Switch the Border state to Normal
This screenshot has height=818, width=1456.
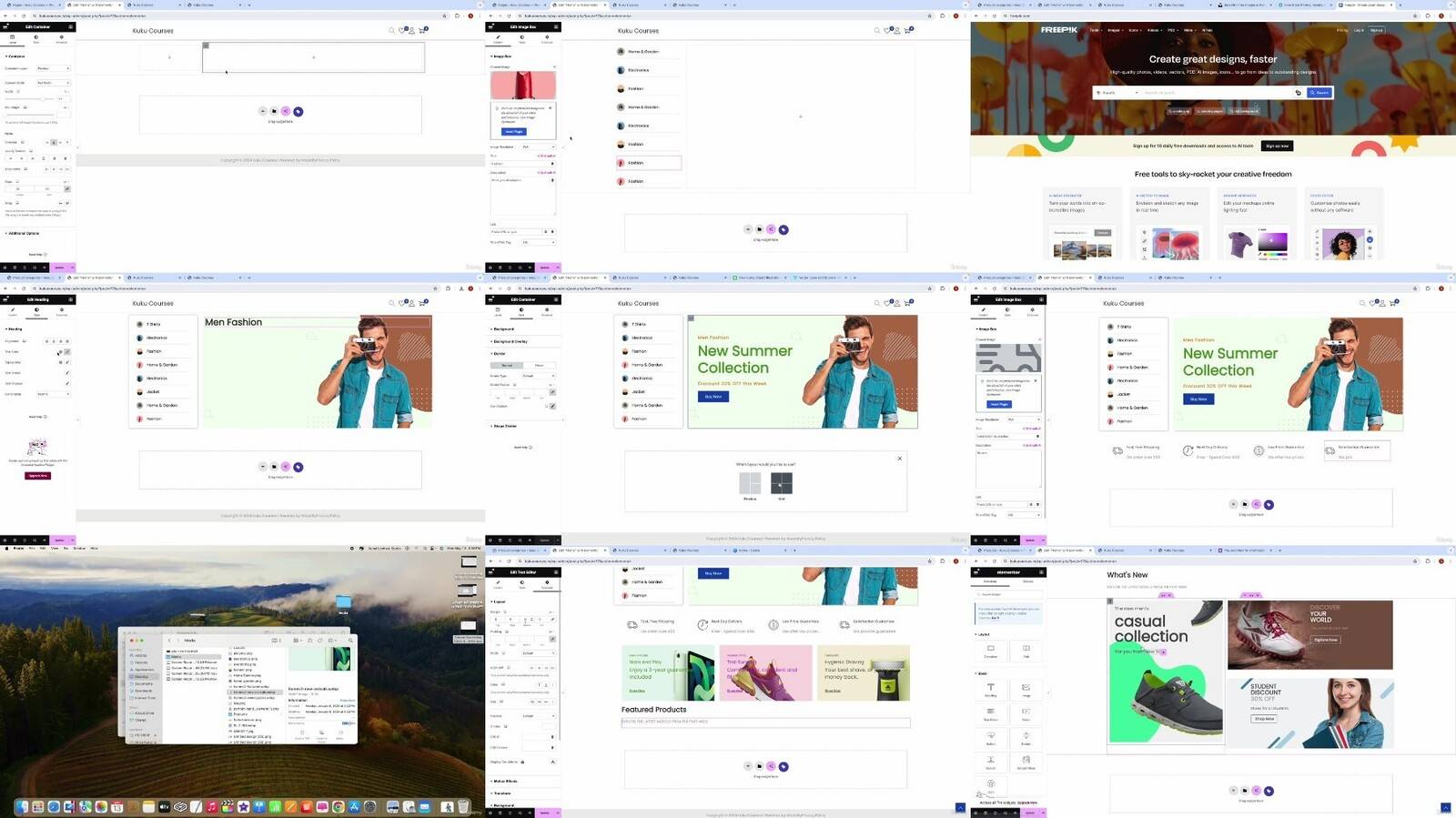pos(507,365)
